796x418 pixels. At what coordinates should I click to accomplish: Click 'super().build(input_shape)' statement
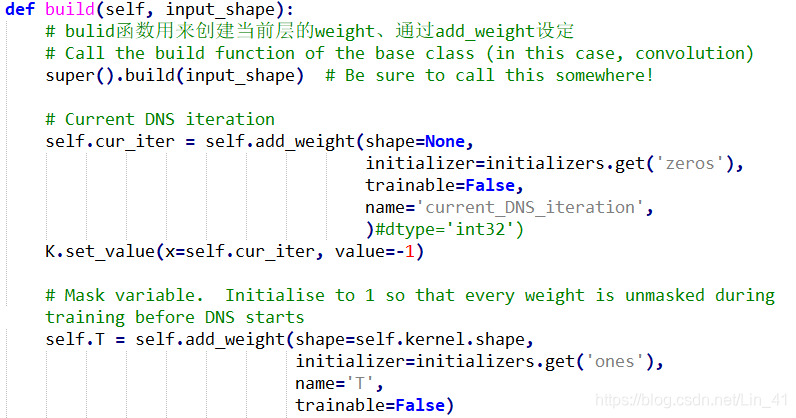click(x=175, y=76)
